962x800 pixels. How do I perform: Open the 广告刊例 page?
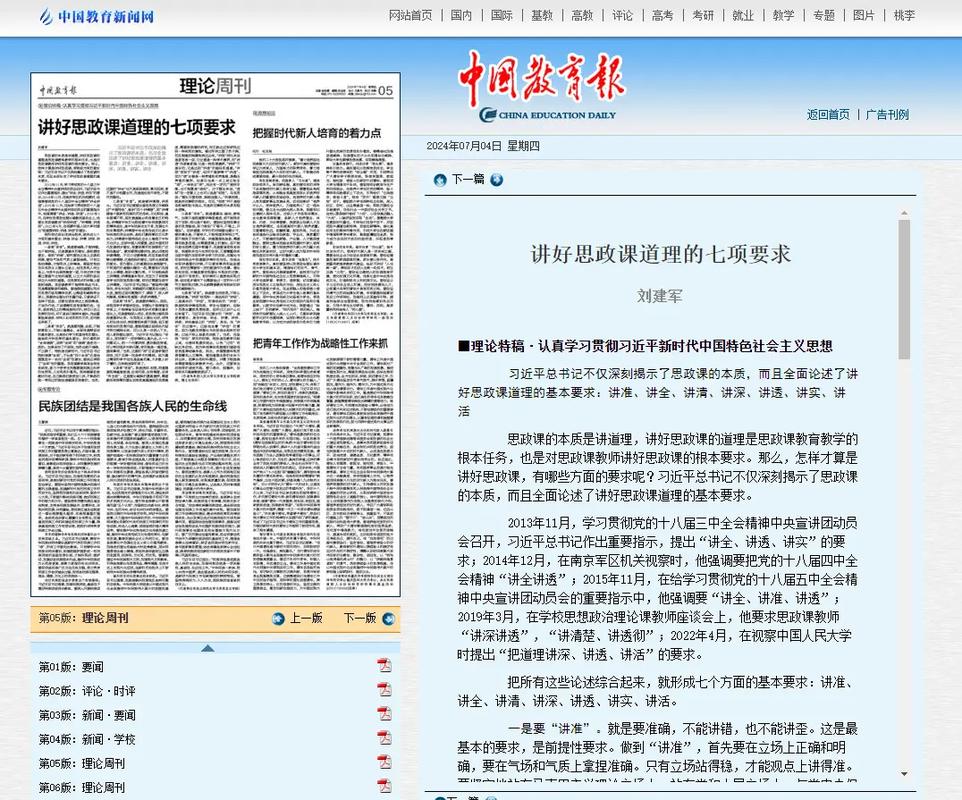(x=886, y=114)
